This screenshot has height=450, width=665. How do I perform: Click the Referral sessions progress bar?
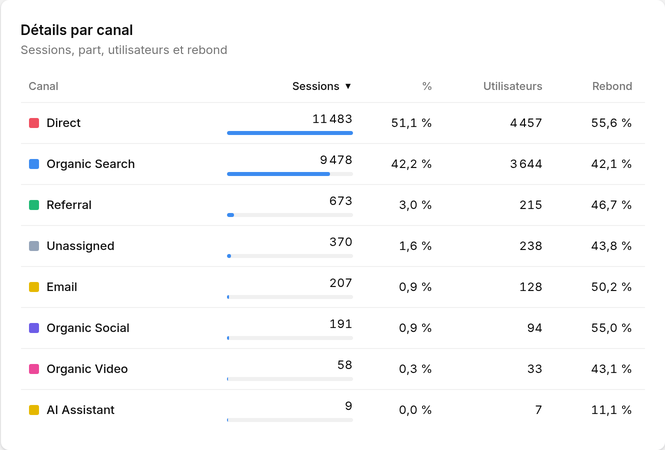click(x=290, y=215)
